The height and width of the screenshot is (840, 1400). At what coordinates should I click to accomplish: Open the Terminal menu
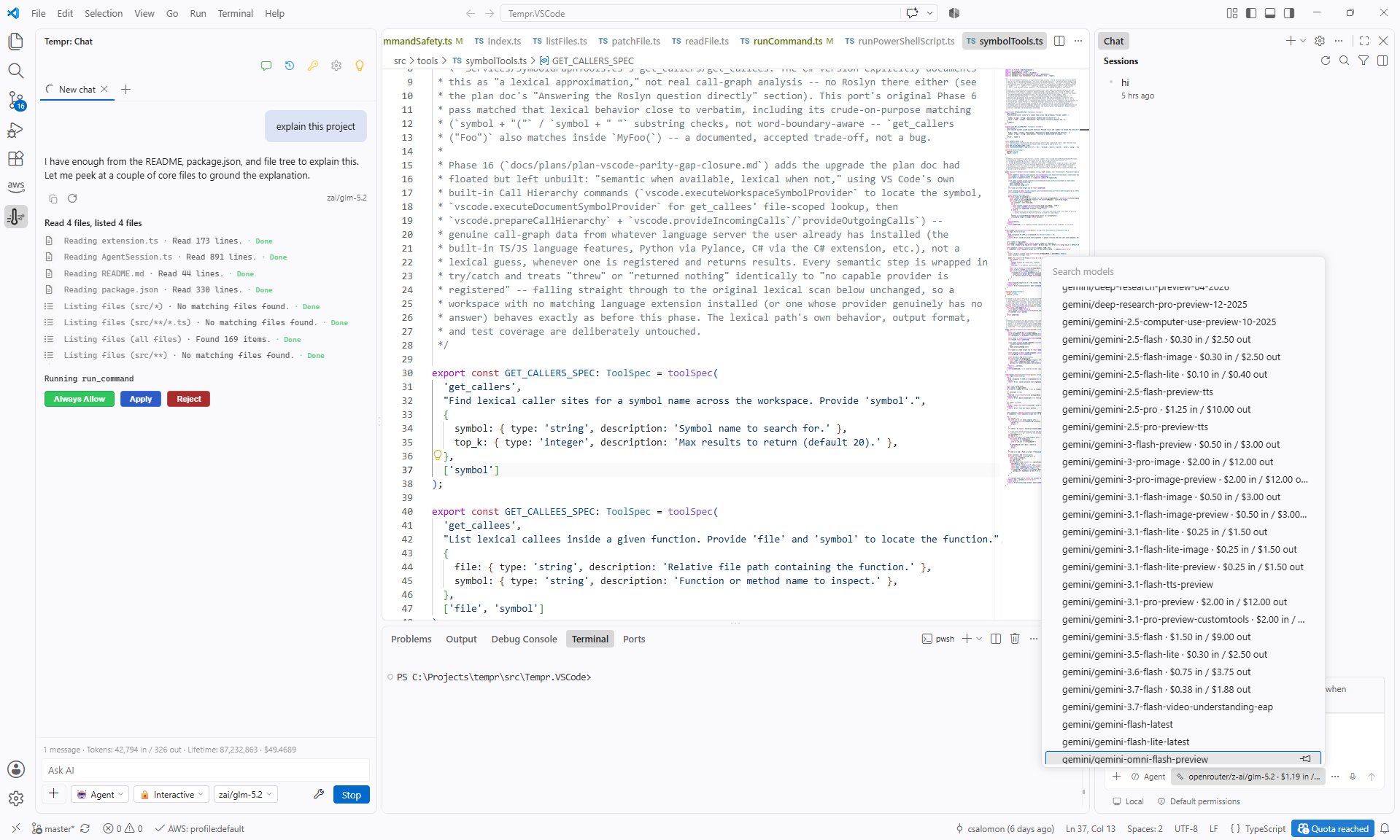(x=235, y=13)
